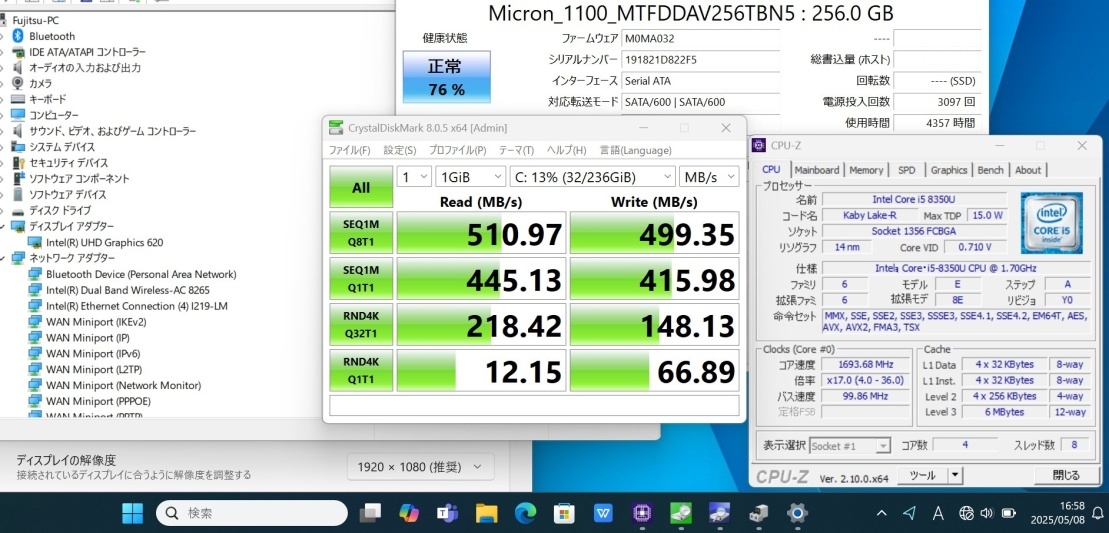Collapse the ネットワーク アダプター node
This screenshot has width=1109, height=533.
3,258
